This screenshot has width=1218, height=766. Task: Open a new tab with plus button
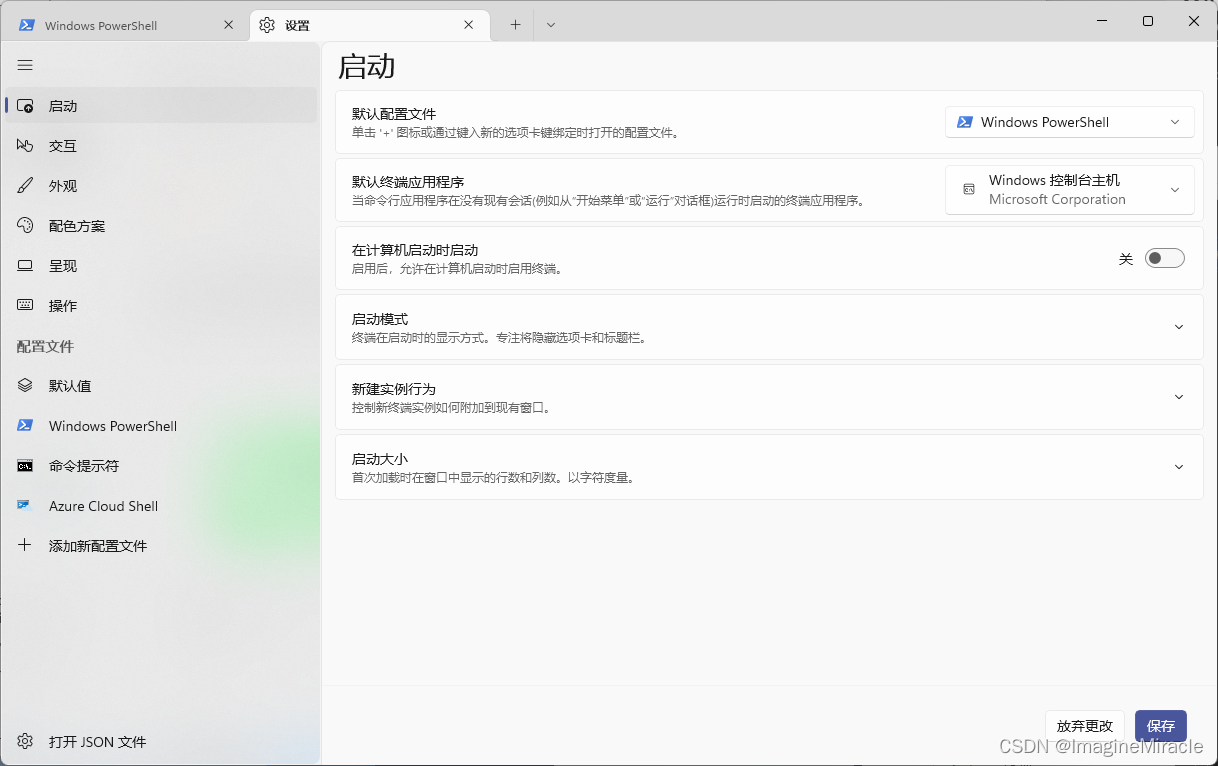[x=515, y=25]
